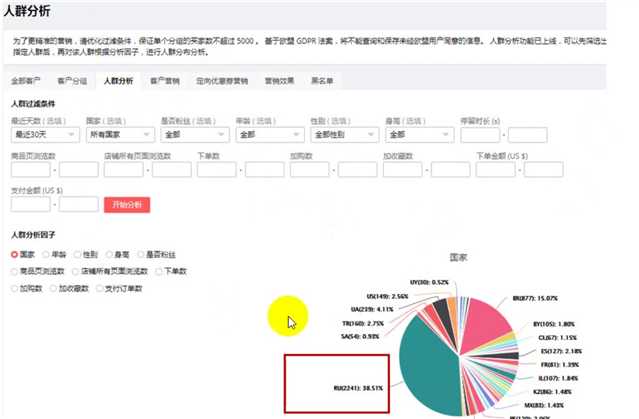Click the ES(127): 2.18% chart label

(x=561, y=351)
